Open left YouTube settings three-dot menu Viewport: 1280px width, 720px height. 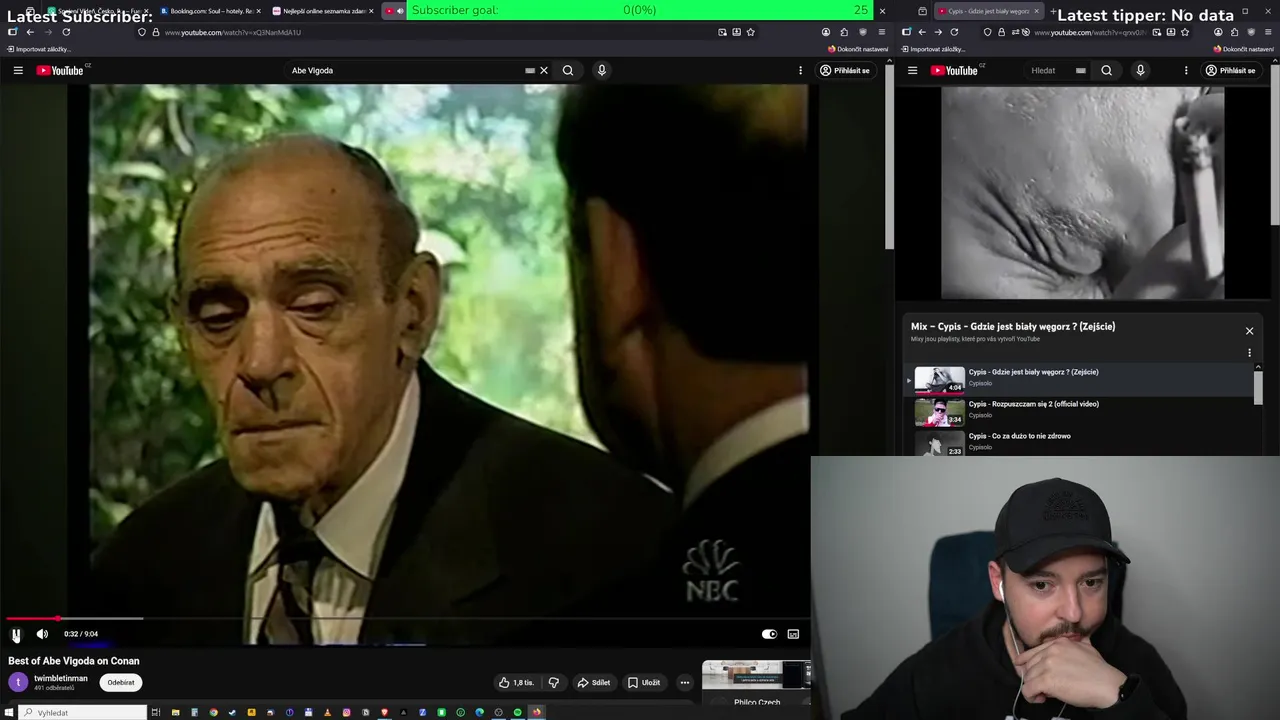coord(800,70)
